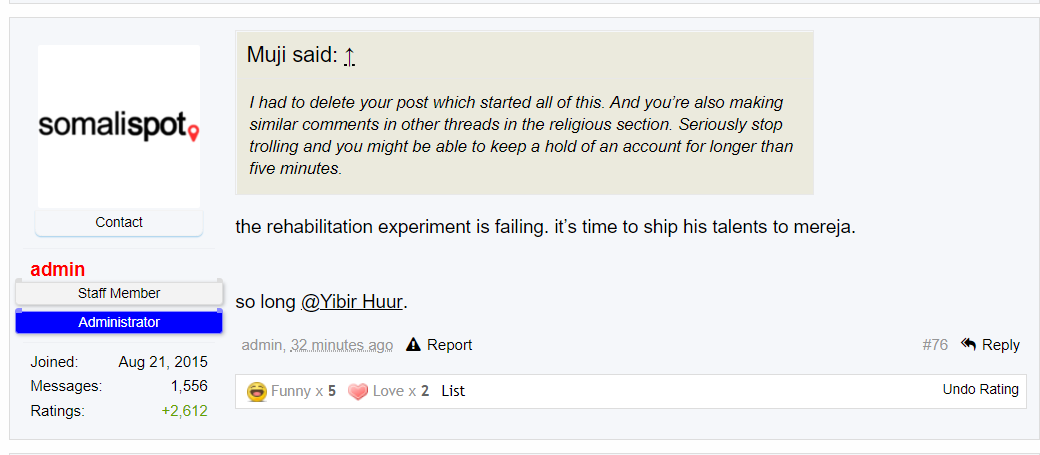Image resolution: width=1040 pixels, height=455 pixels.
Task: Click the Reply link text
Action: [1001, 345]
